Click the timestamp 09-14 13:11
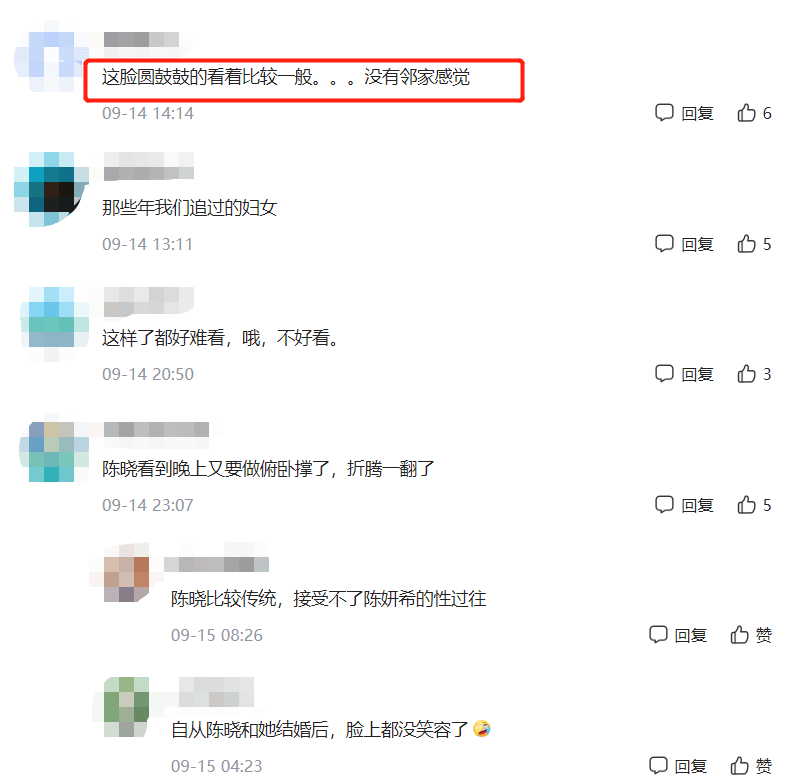The height and width of the screenshot is (777, 806). pyautogui.click(x=148, y=244)
